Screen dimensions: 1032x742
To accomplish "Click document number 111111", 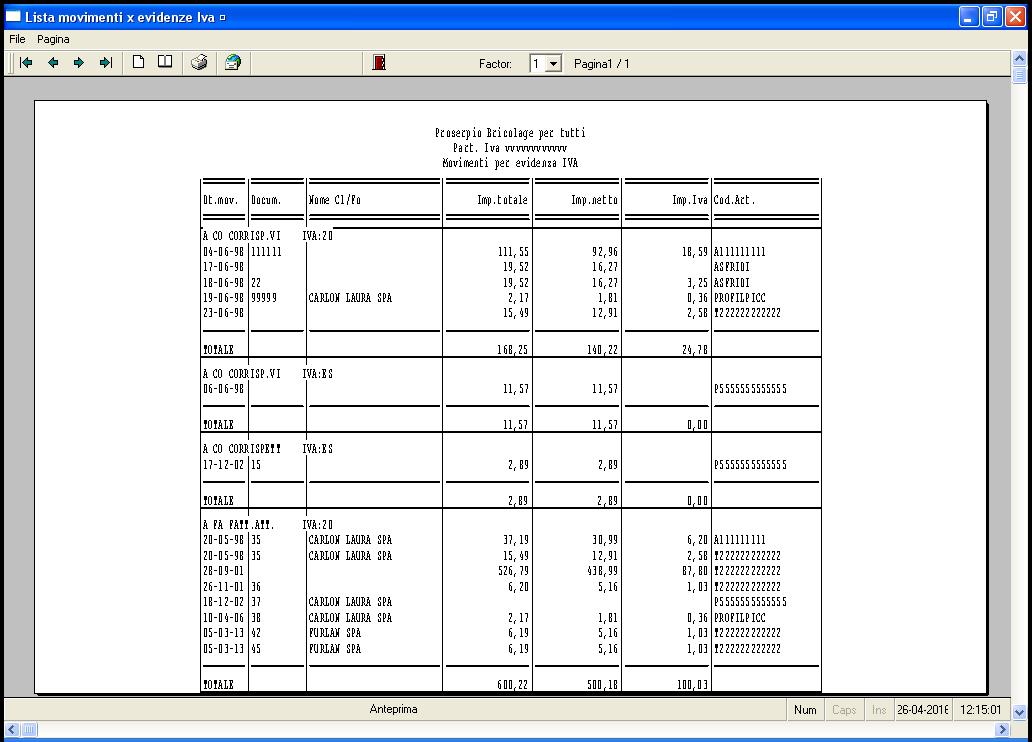I will click(x=266, y=252).
